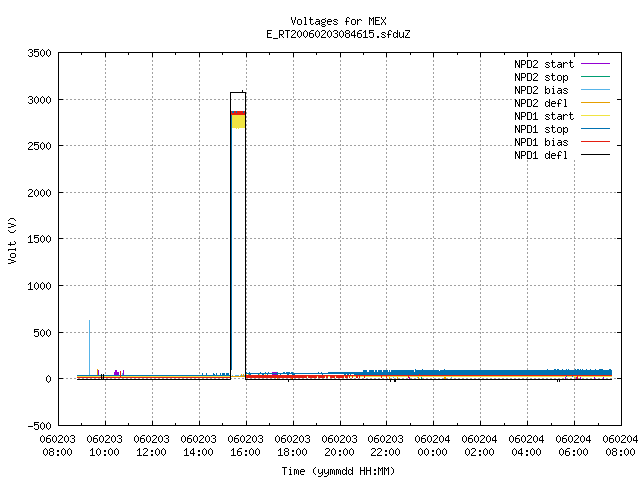Click the 500 y-axis tick label
The image size is (640, 480).
(43, 333)
